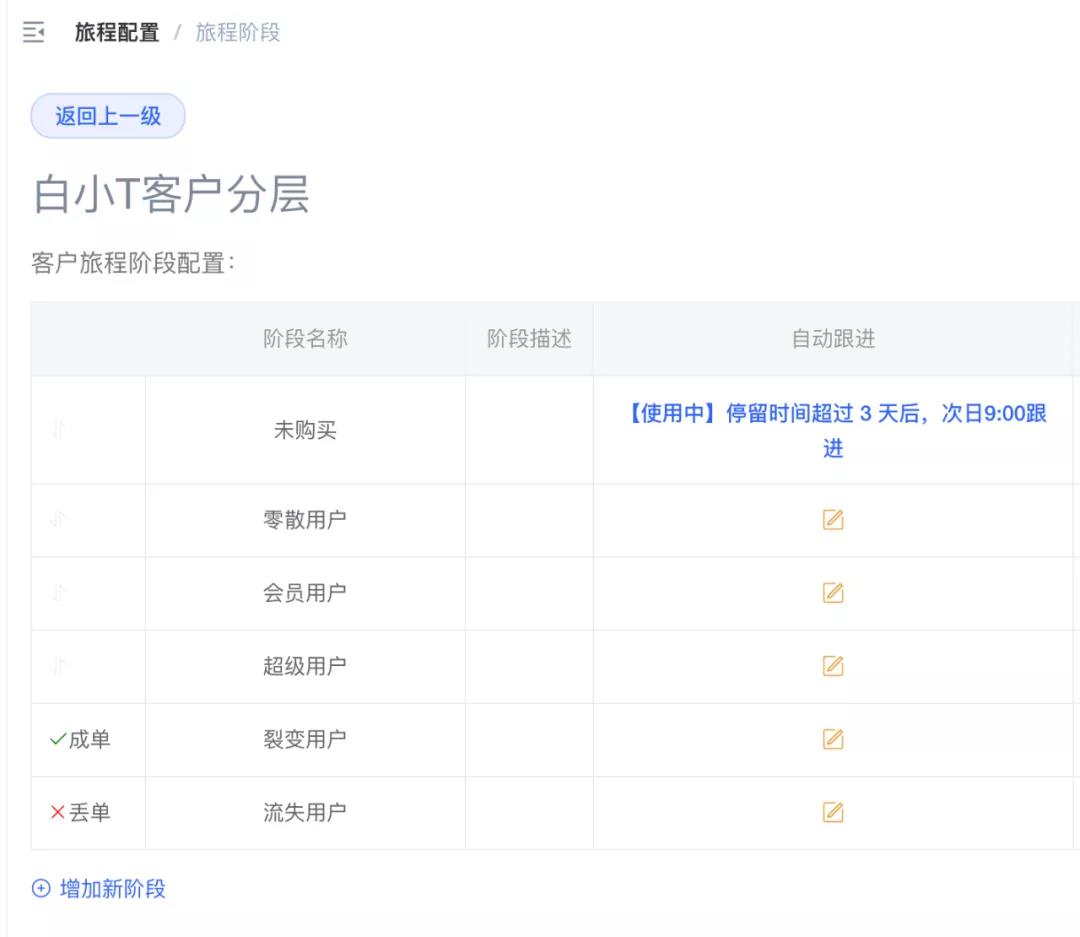Click the 自动跟进 column header
Screen dimensions: 1080x937
833,339
